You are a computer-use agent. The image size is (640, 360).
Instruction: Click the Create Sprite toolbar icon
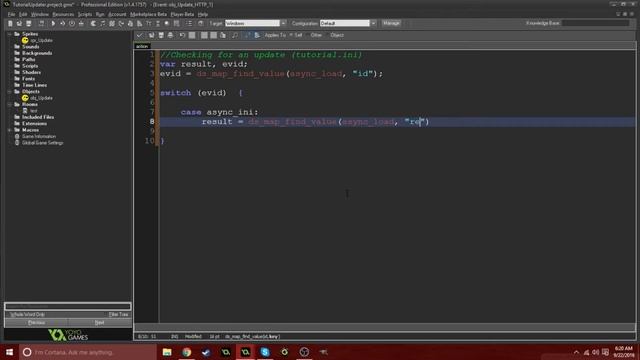pyautogui.click(x=93, y=23)
